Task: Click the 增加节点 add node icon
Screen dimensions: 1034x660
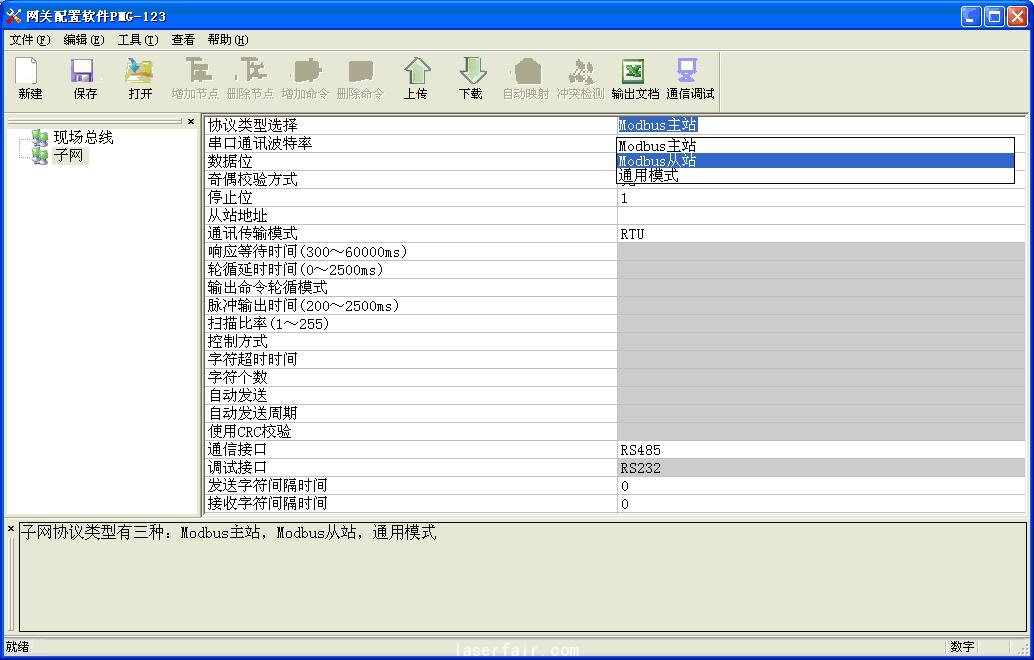Action: (x=195, y=78)
